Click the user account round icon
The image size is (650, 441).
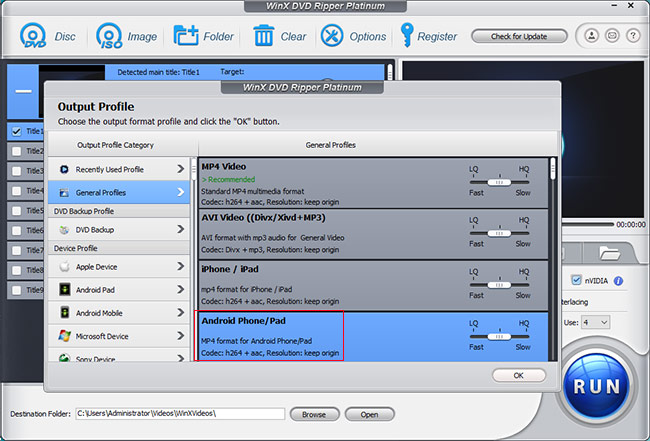[x=592, y=36]
